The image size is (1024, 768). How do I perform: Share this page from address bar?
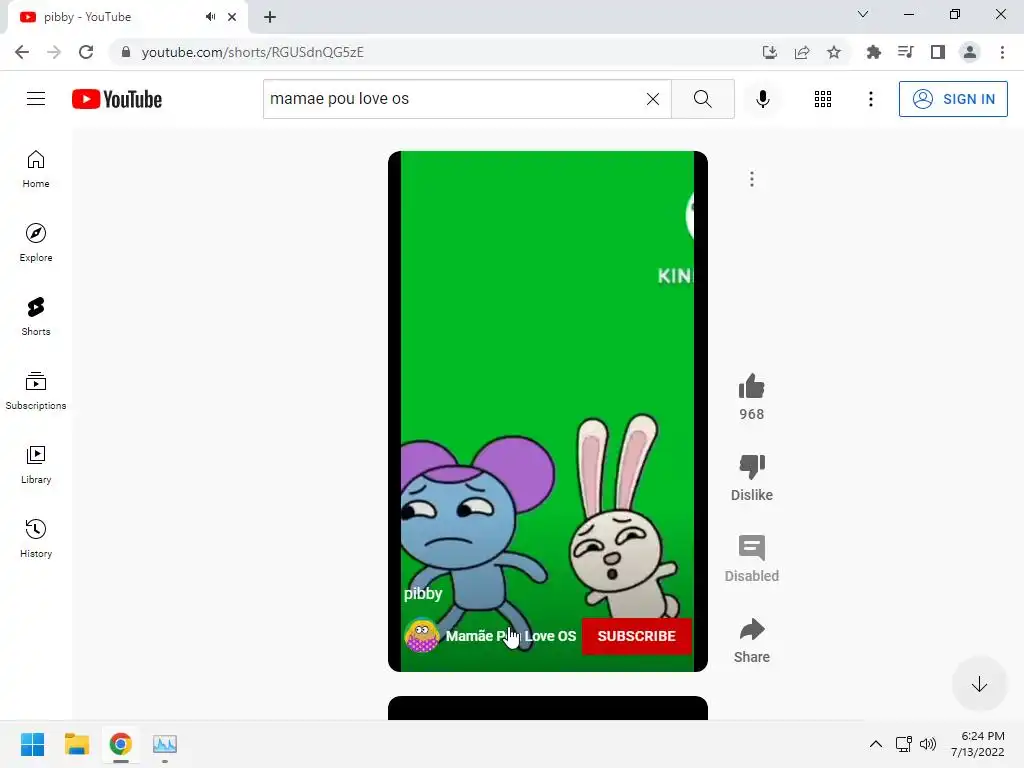click(x=802, y=52)
